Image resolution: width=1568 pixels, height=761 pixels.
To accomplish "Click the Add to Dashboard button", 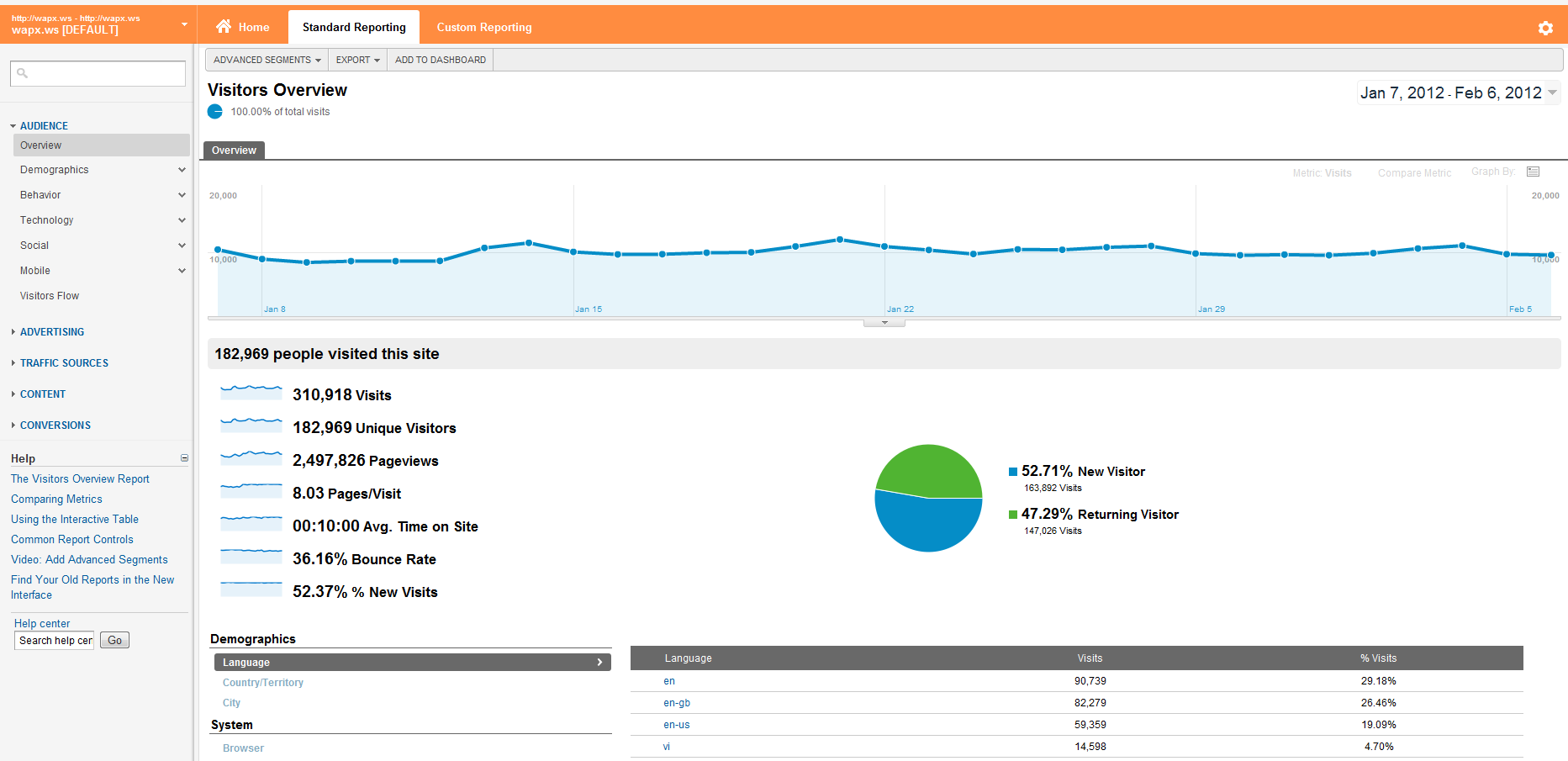I will click(440, 60).
